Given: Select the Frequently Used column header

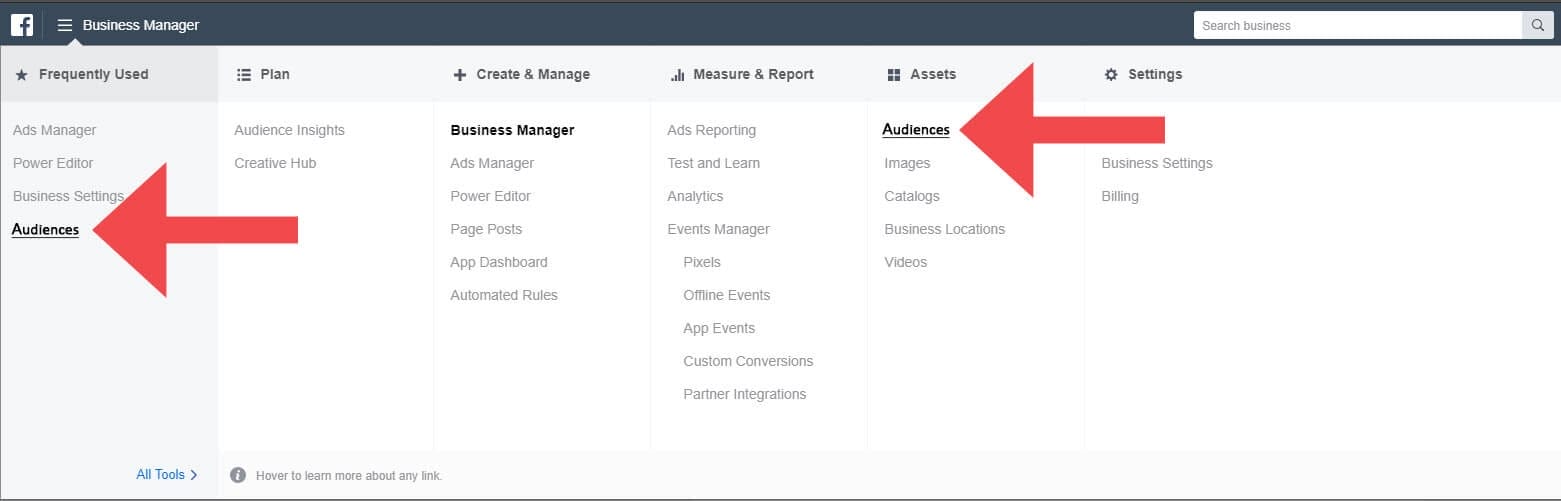Looking at the screenshot, I should tap(109, 74).
